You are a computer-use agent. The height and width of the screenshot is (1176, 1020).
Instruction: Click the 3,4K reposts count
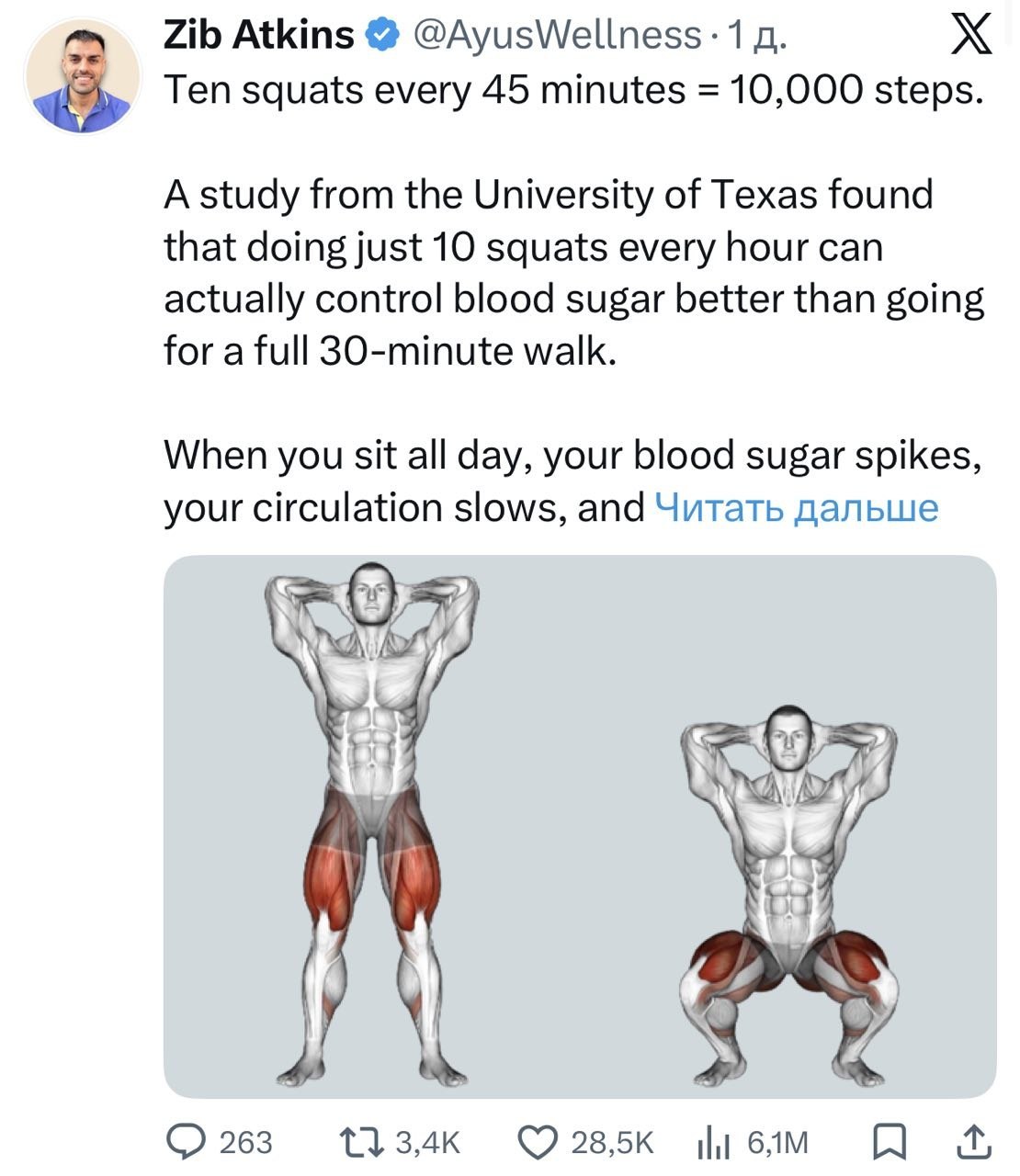click(426, 1142)
